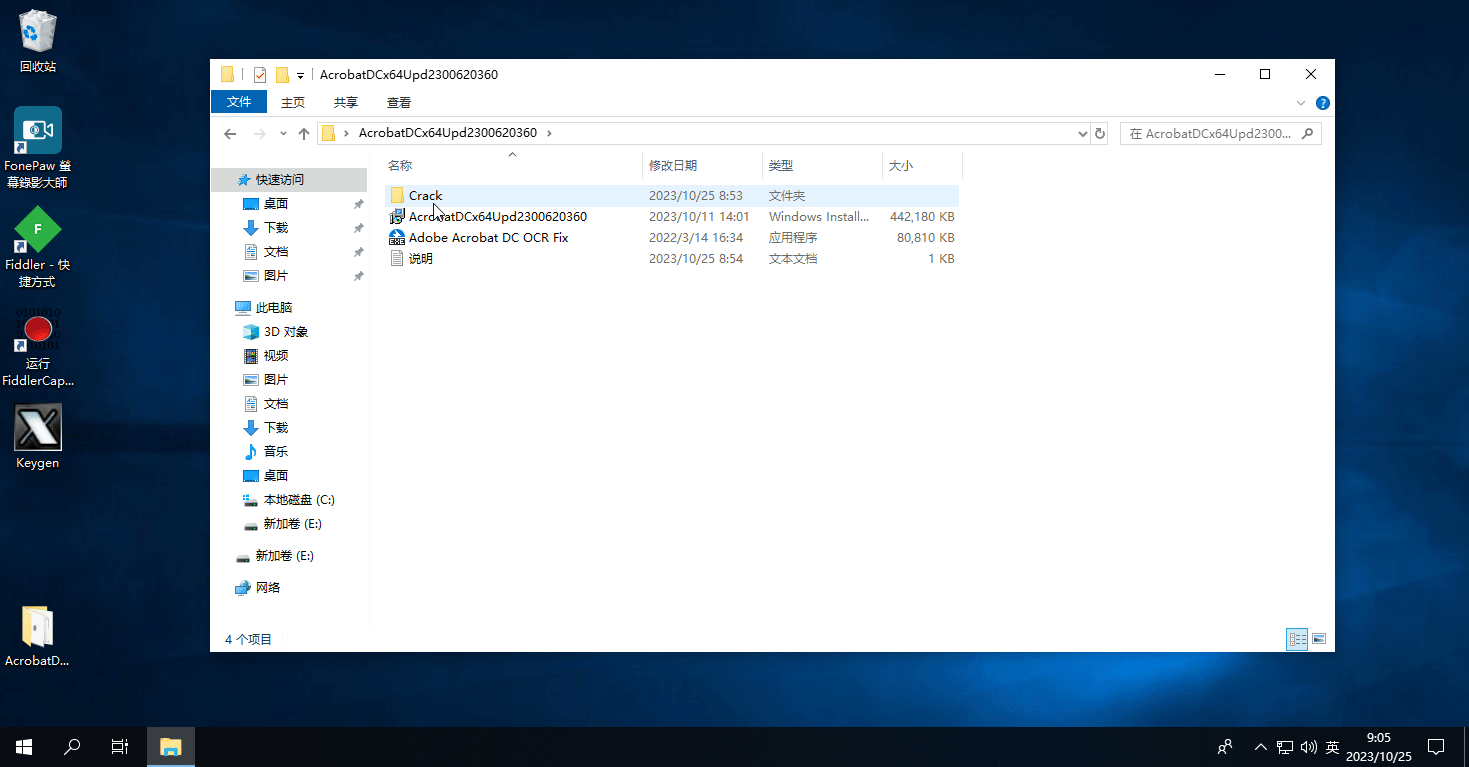Click the folder search input box
1469x767 pixels.
[x=1210, y=133]
